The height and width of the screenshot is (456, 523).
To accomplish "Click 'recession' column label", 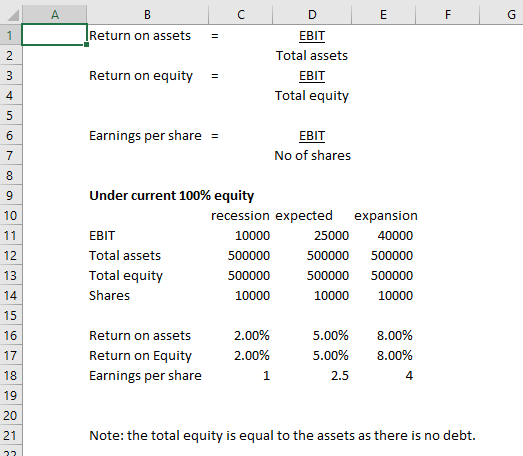I will pyautogui.click(x=240, y=216).
